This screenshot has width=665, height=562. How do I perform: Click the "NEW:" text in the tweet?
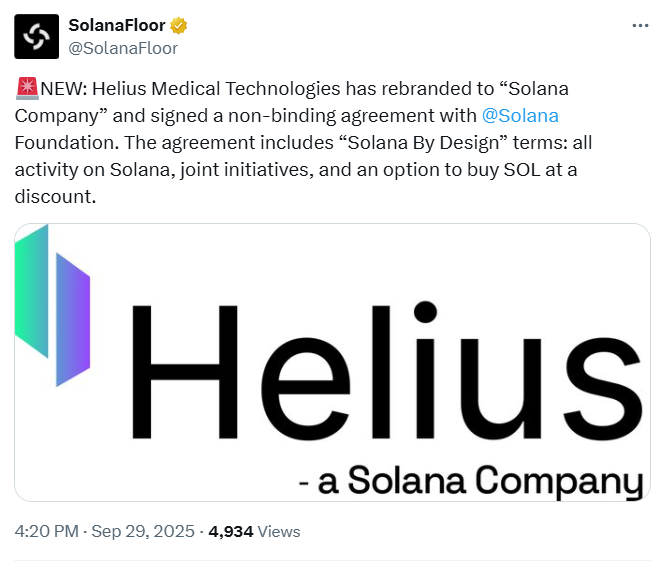click(63, 88)
